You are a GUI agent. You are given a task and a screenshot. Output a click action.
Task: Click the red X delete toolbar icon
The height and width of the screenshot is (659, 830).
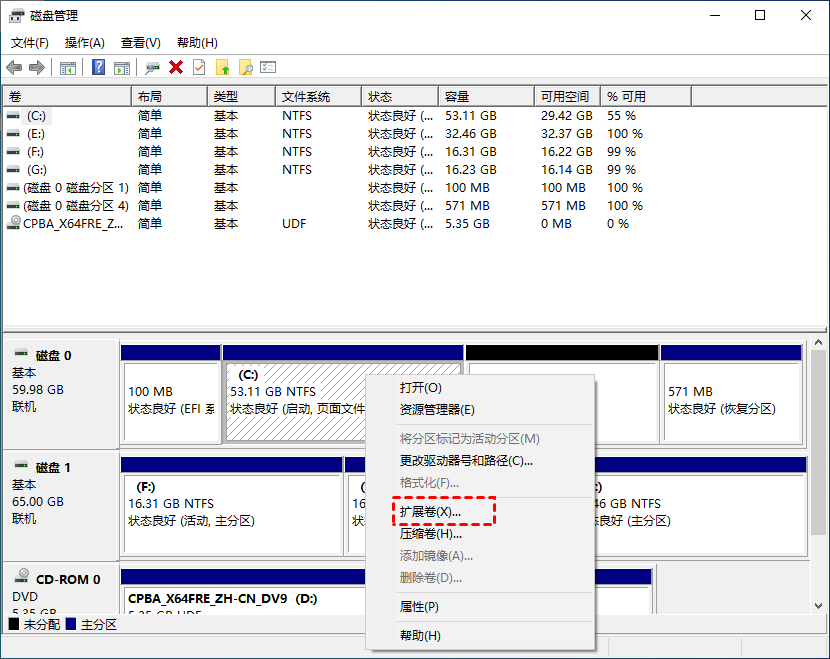click(x=177, y=67)
